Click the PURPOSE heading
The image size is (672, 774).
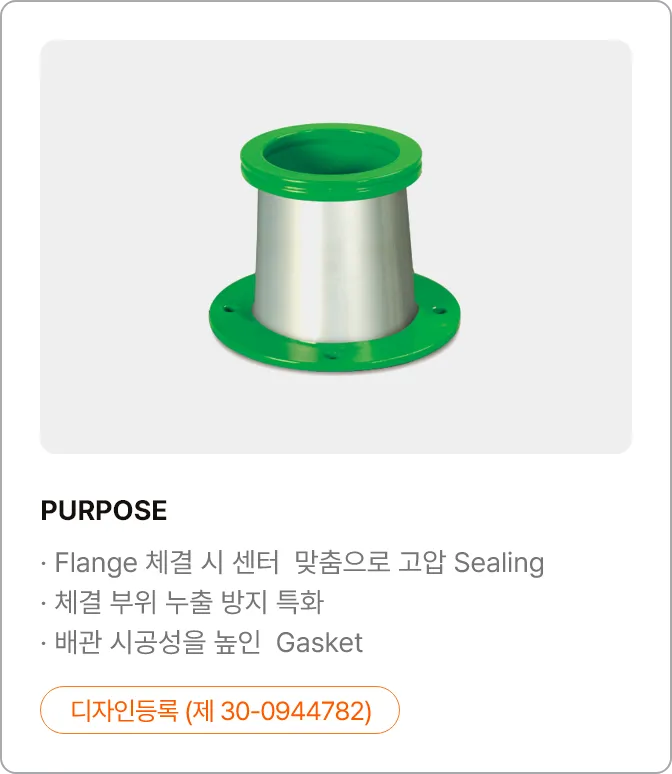click(104, 510)
